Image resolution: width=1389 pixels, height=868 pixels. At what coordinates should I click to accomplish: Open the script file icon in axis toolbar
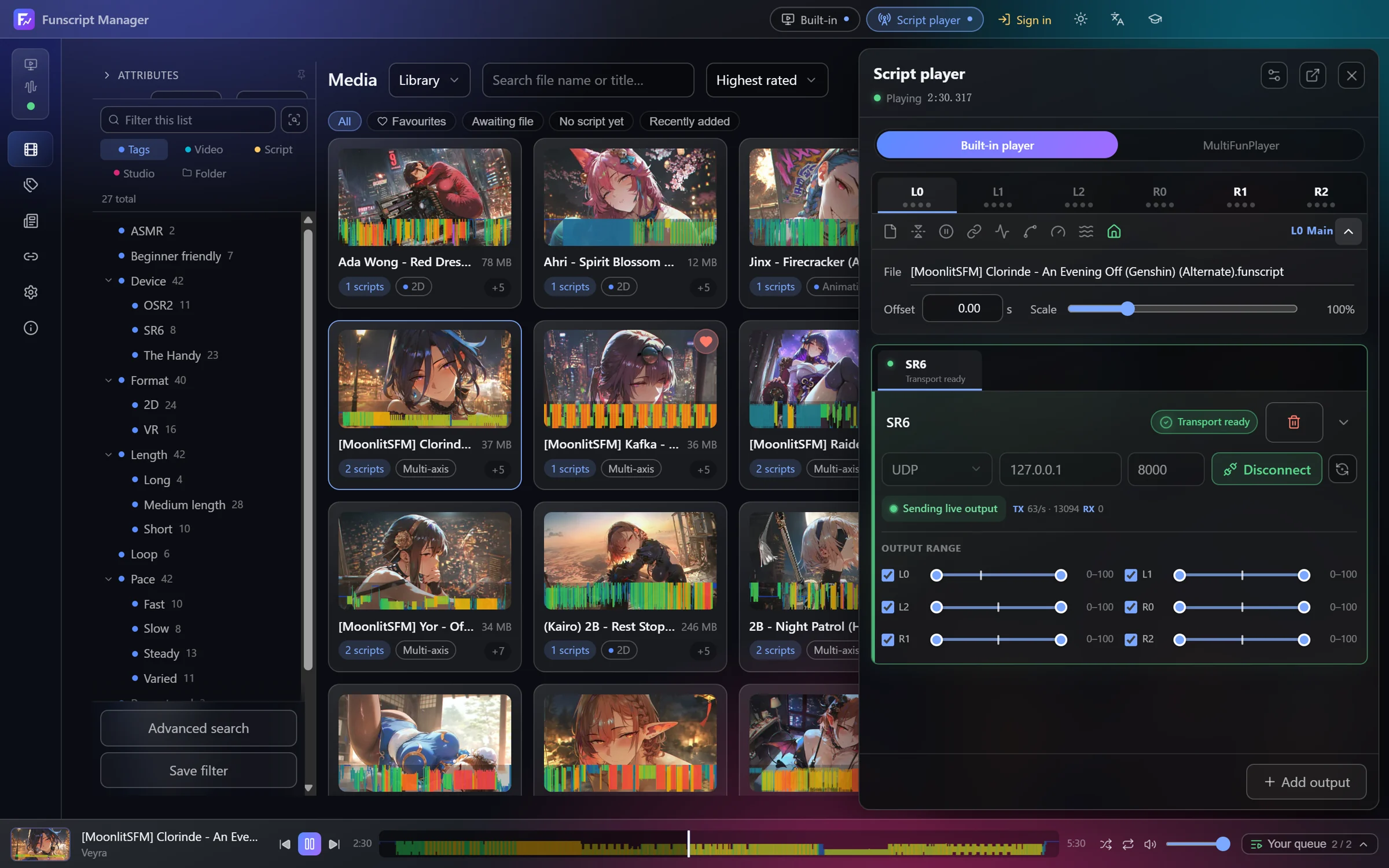click(890, 231)
